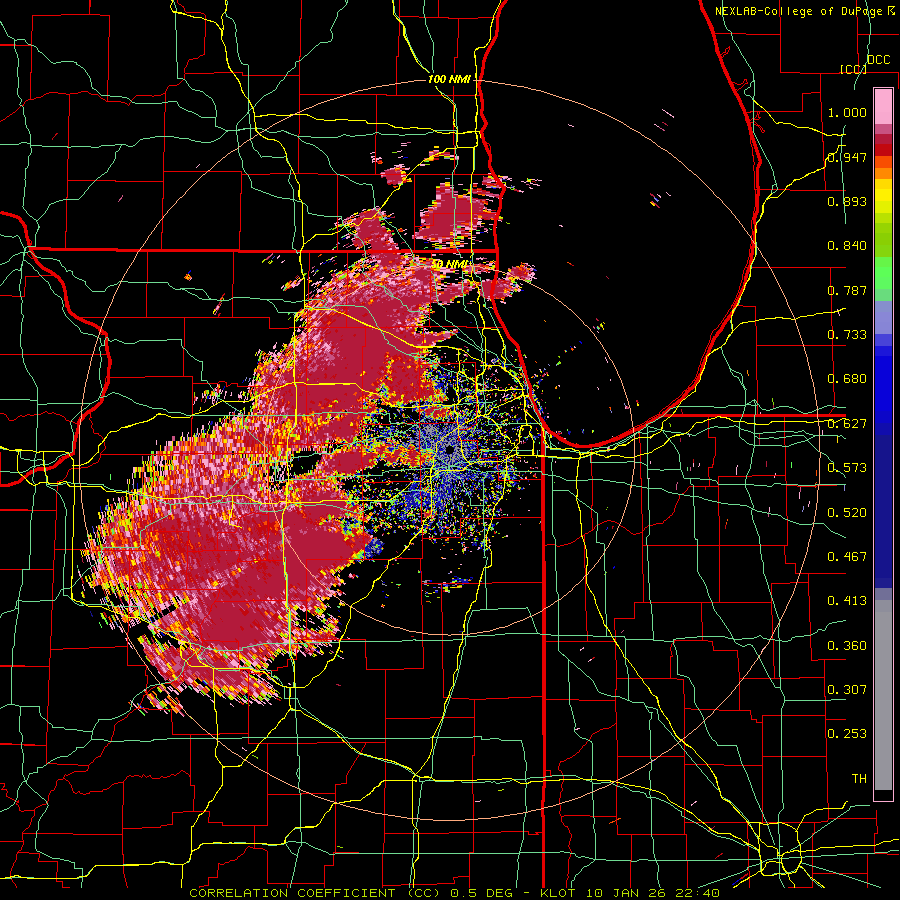Viewport: 900px width, 900px height.
Task: Click the Correlation Coefficient KLOT caption
Action: point(454,893)
